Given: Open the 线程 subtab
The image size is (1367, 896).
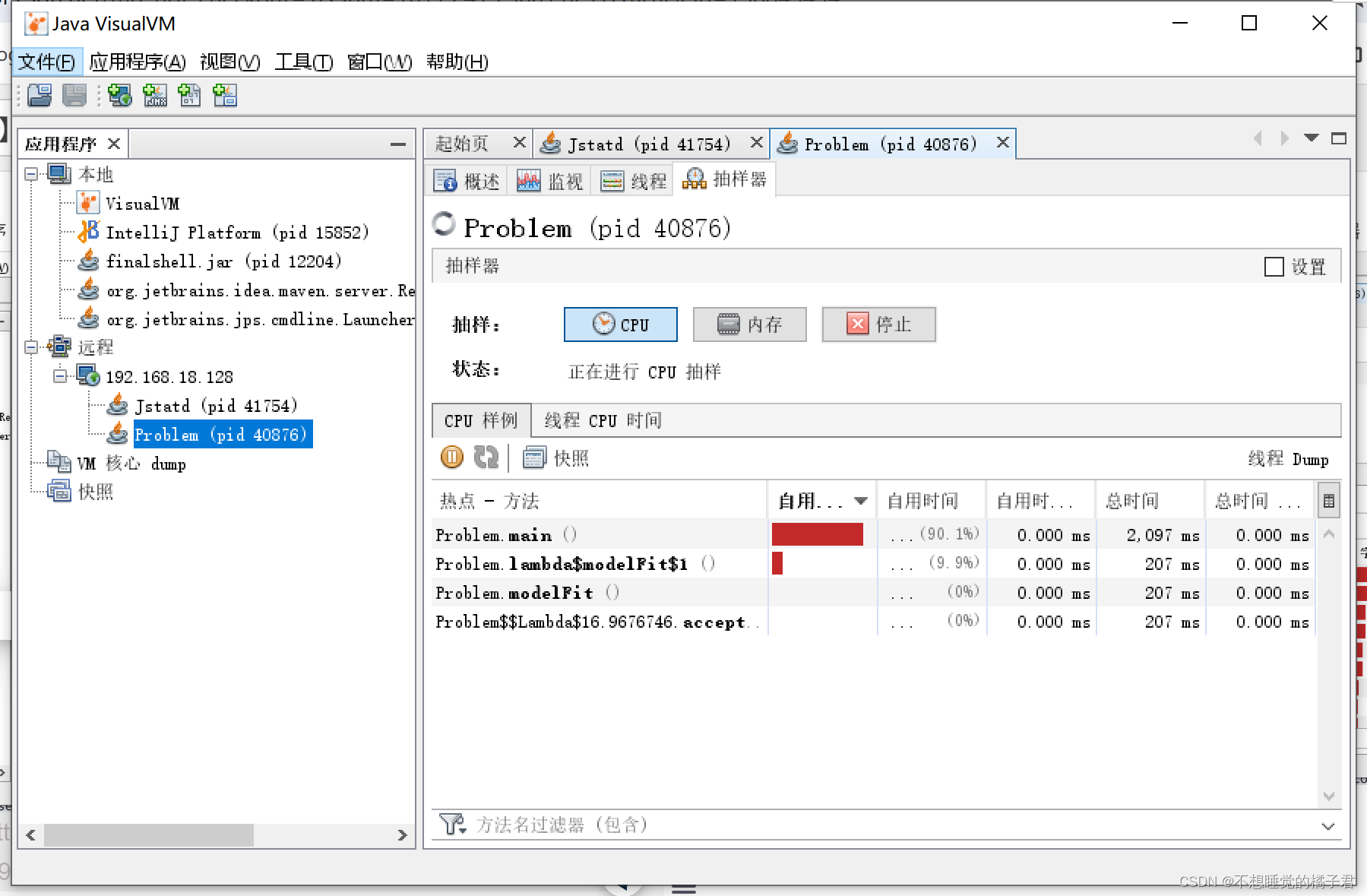Looking at the screenshot, I should [633, 181].
